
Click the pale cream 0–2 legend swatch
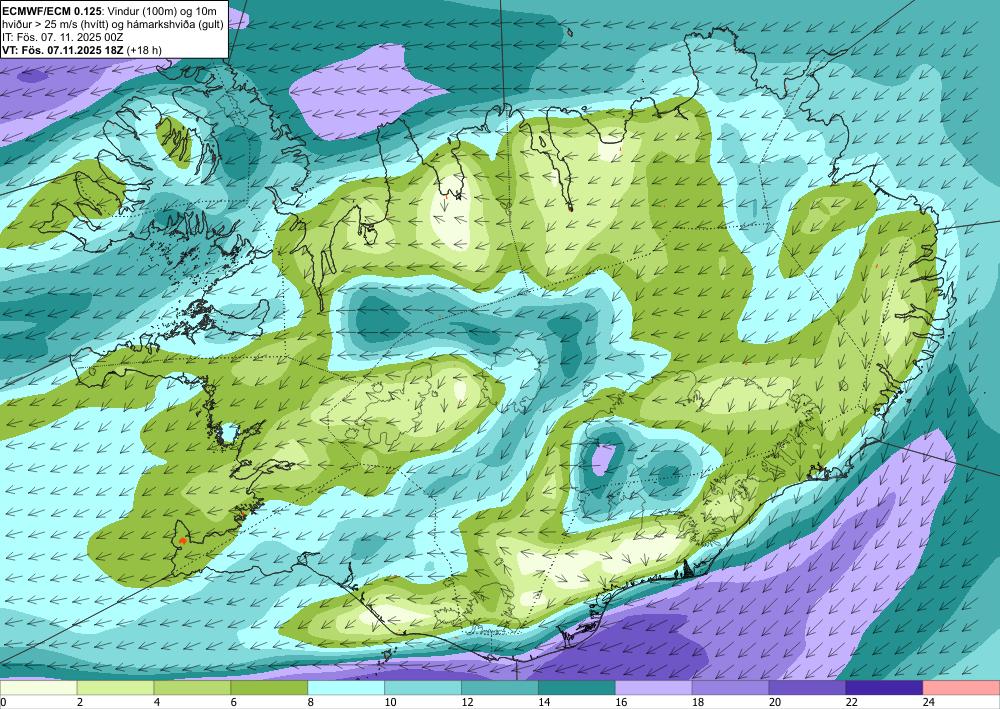pos(38,688)
